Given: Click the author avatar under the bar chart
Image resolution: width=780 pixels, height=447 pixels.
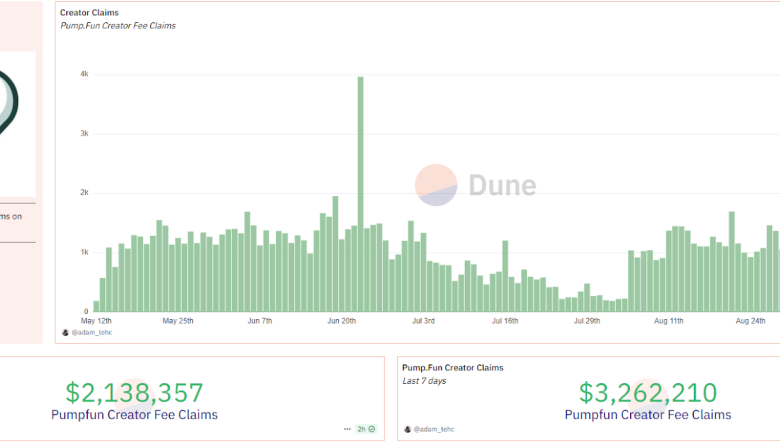Looking at the screenshot, I should pyautogui.click(x=65, y=332).
